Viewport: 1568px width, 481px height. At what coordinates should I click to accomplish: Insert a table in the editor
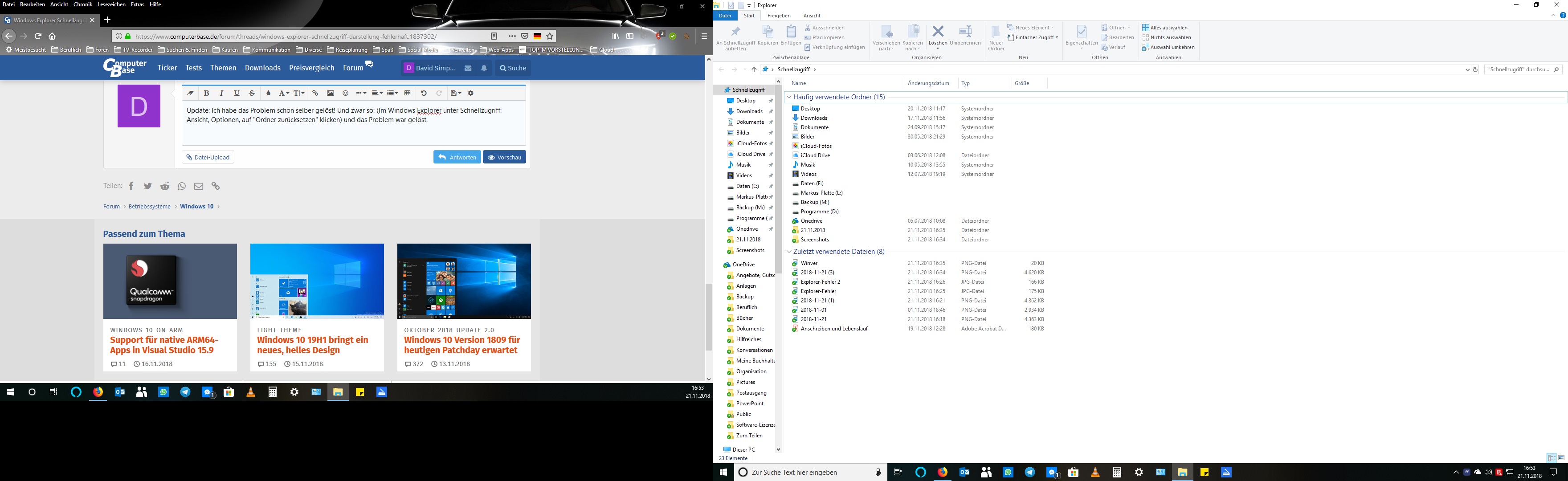[408, 93]
